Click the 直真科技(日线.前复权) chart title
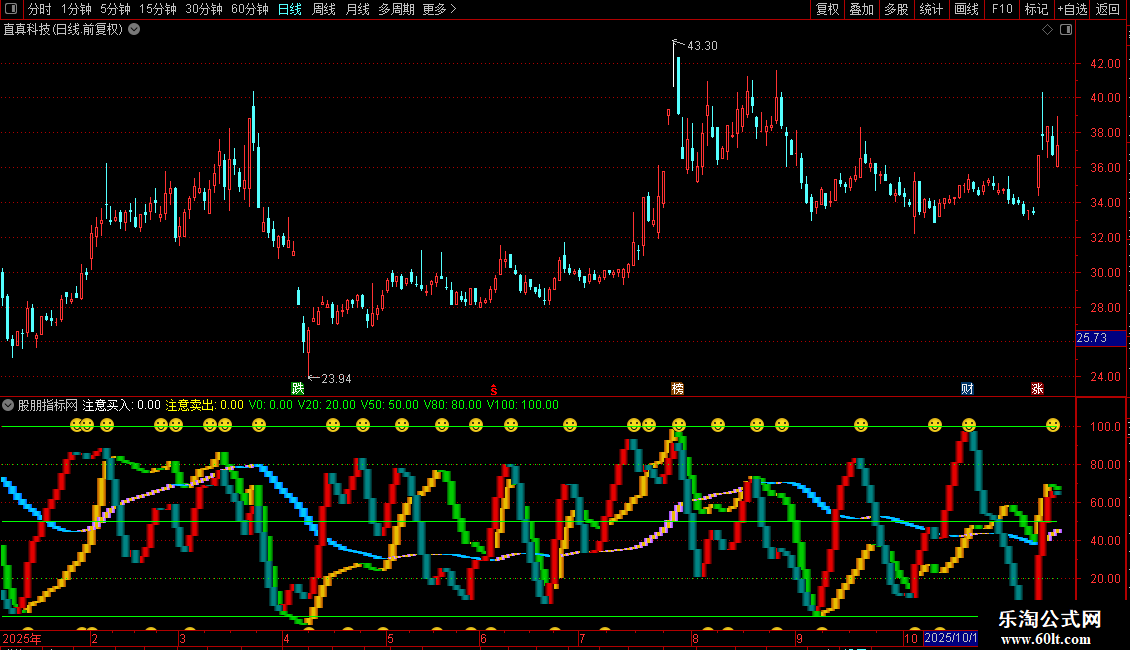Image resolution: width=1130 pixels, height=650 pixels. (x=63, y=29)
